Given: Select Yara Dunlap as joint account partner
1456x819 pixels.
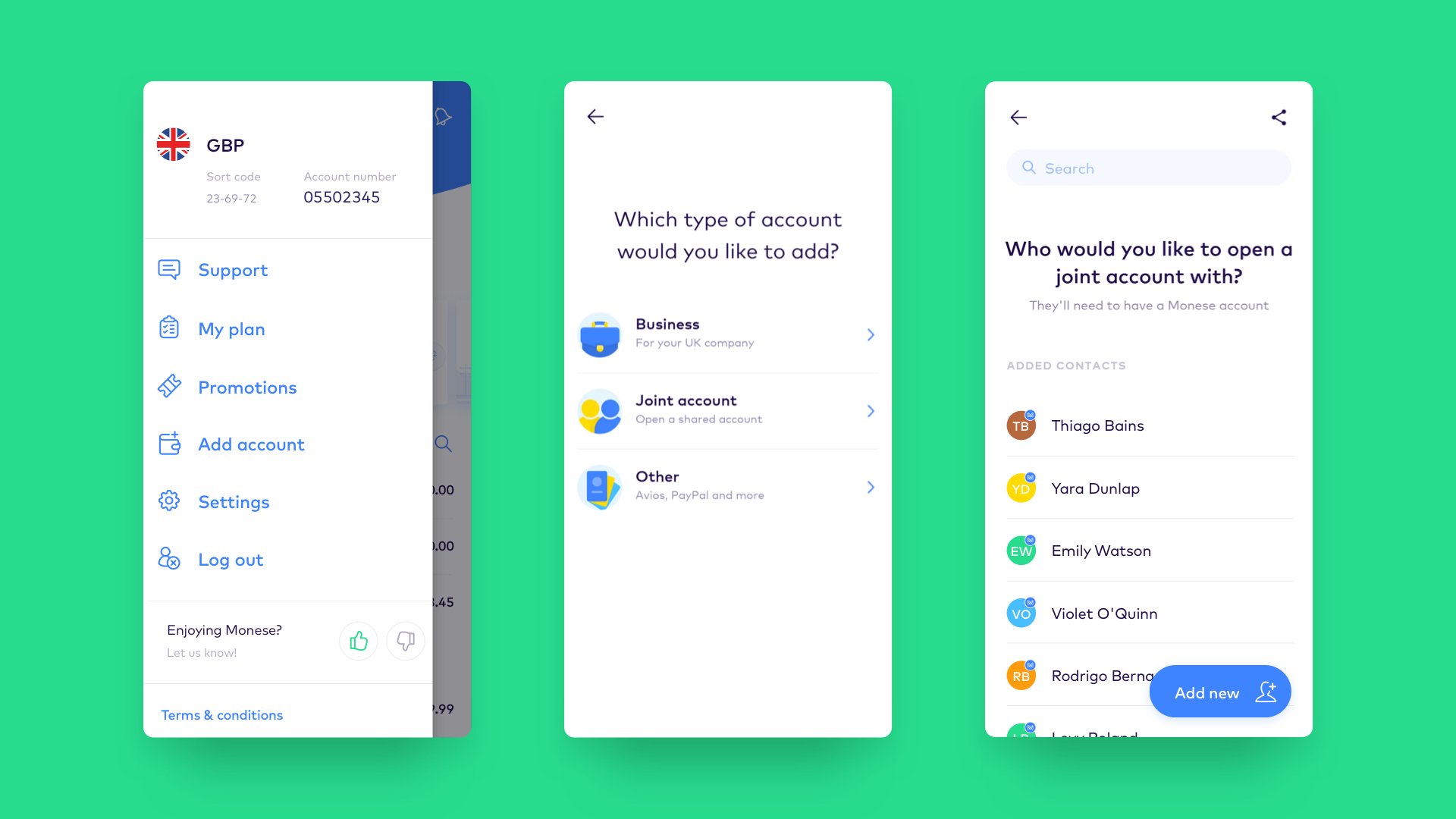Looking at the screenshot, I should (x=1149, y=487).
